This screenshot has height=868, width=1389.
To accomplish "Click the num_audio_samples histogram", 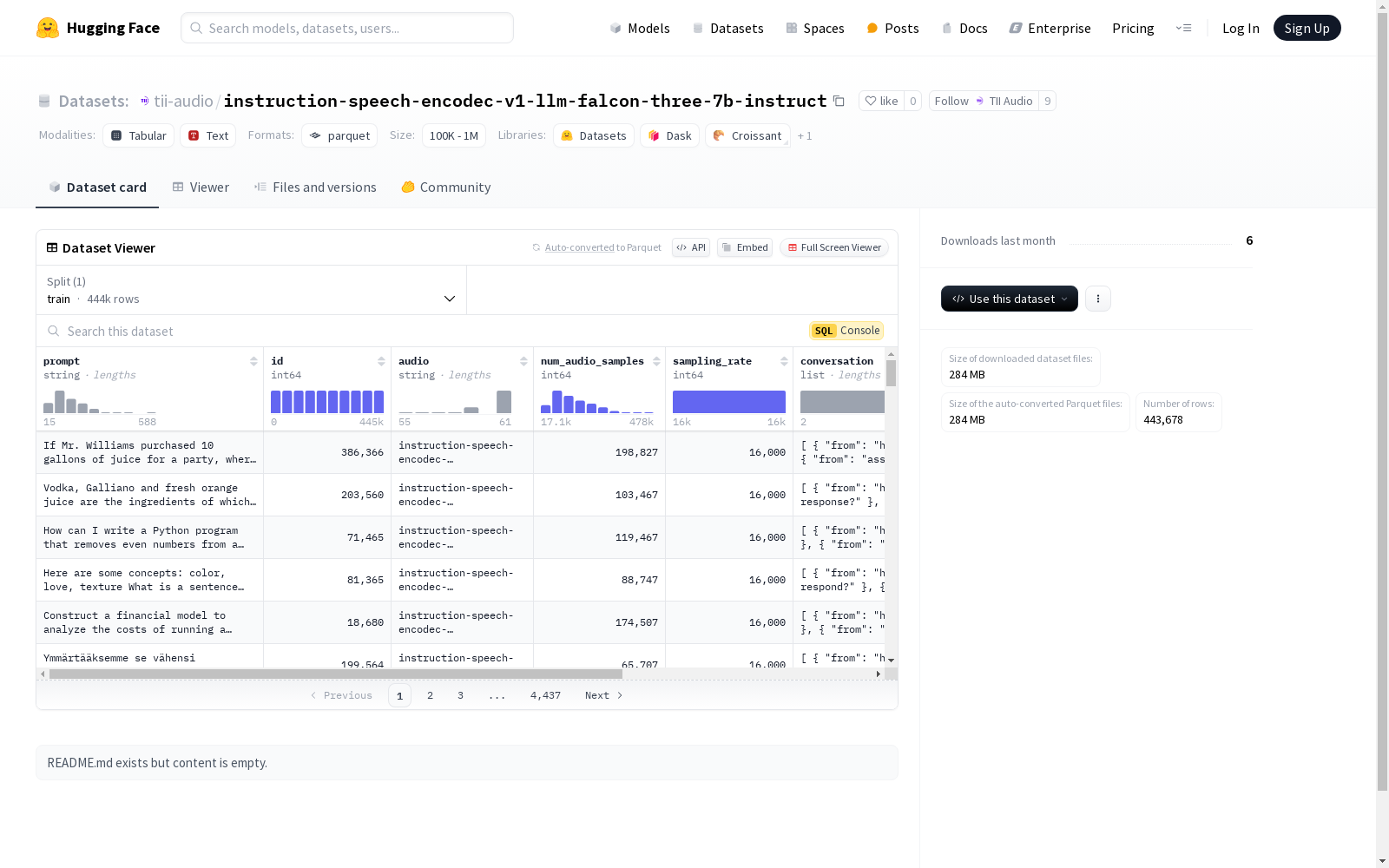I will pyautogui.click(x=597, y=402).
